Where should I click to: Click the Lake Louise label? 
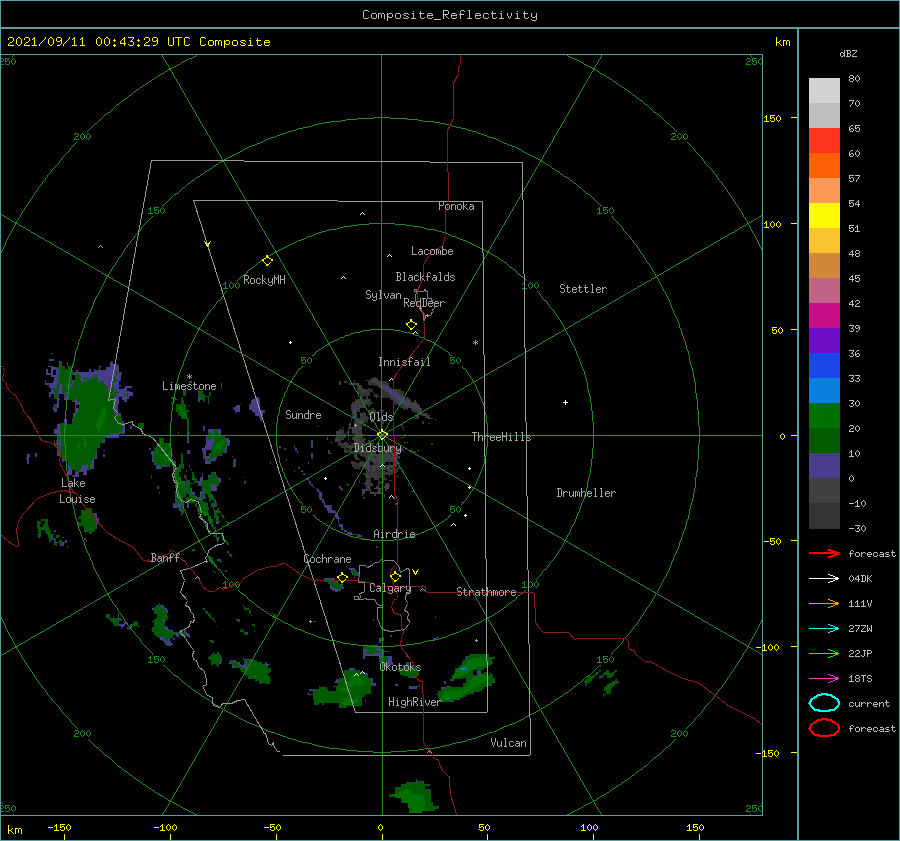pos(77,491)
